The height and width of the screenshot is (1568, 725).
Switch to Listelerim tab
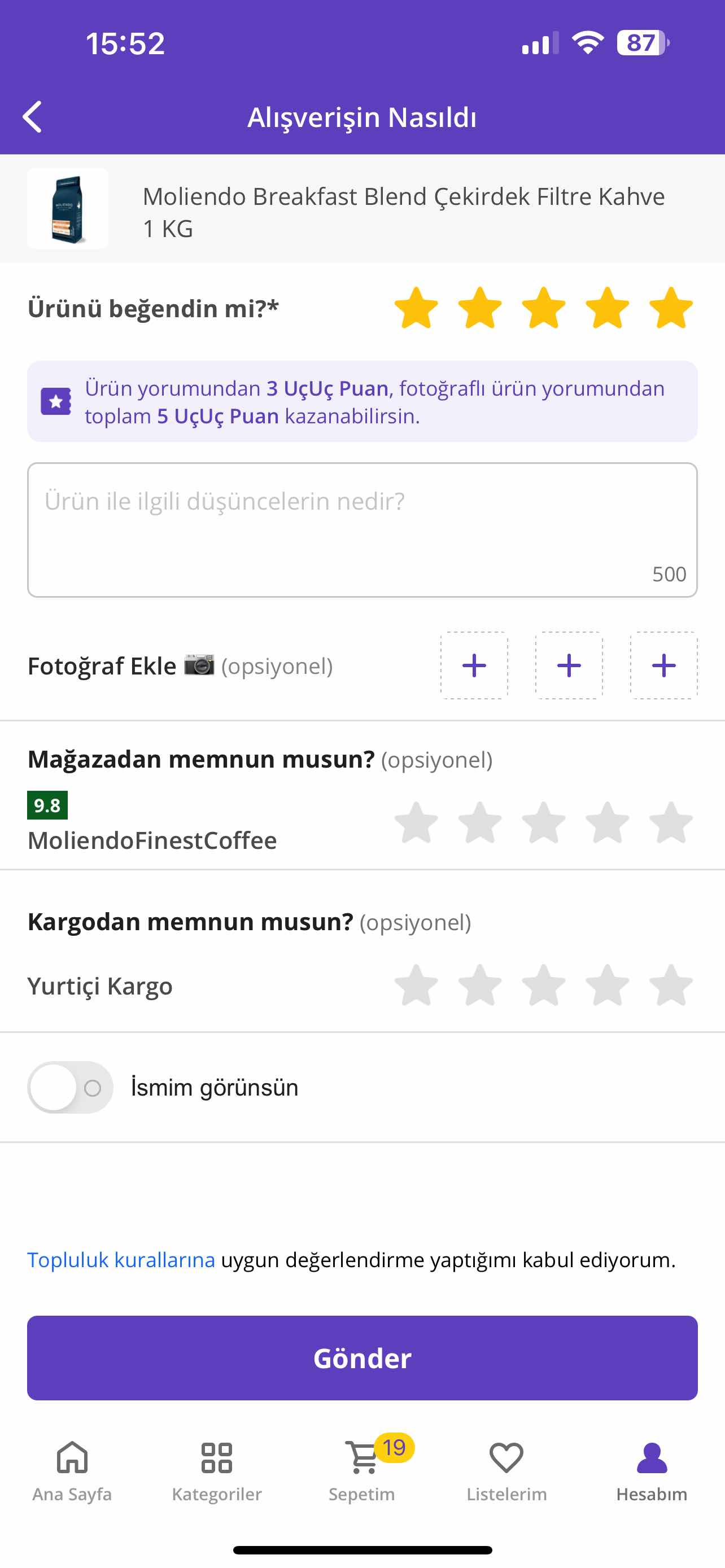[506, 1469]
